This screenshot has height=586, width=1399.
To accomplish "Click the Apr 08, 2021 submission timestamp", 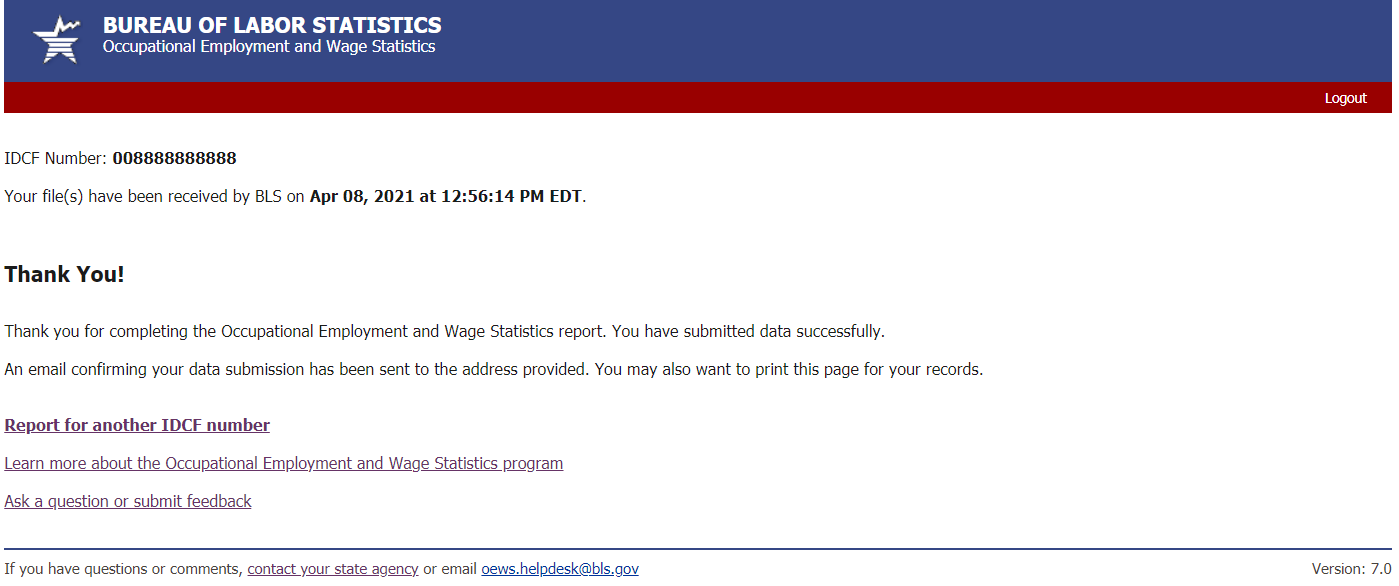I will [x=445, y=196].
